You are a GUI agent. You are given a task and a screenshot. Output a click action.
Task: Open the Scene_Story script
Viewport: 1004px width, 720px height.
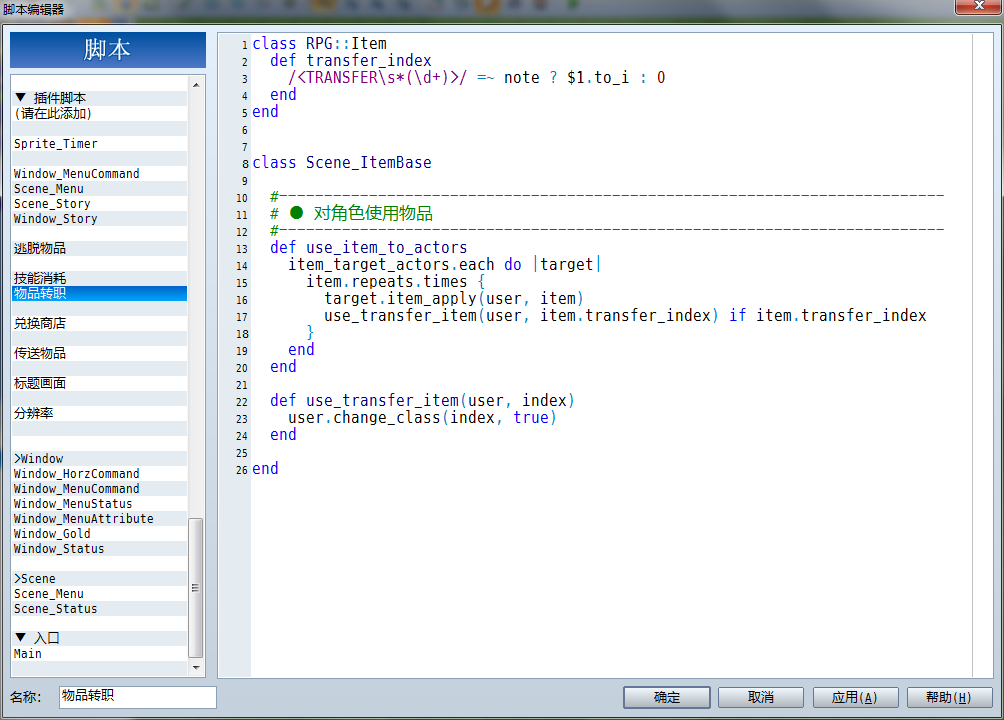pyautogui.click(x=99, y=204)
